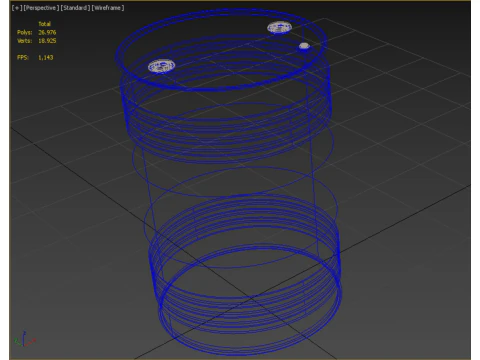The width and height of the screenshot is (480, 360).
Task: Click the XYZ axis tripod icon
Action: point(24,339)
